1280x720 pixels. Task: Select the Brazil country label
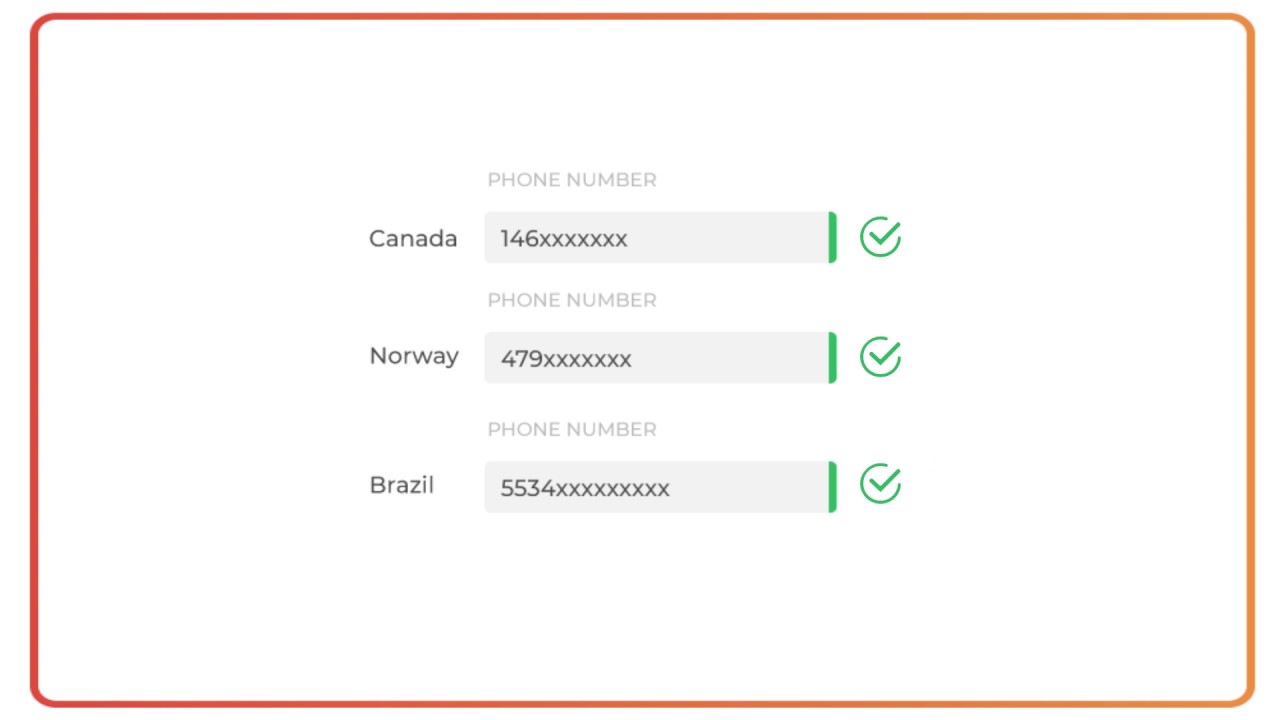coord(402,485)
